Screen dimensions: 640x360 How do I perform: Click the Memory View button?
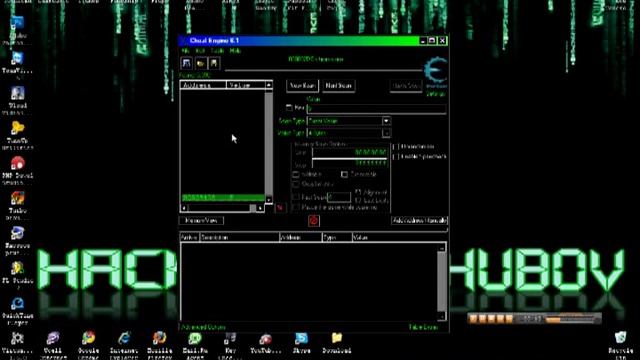click(201, 220)
